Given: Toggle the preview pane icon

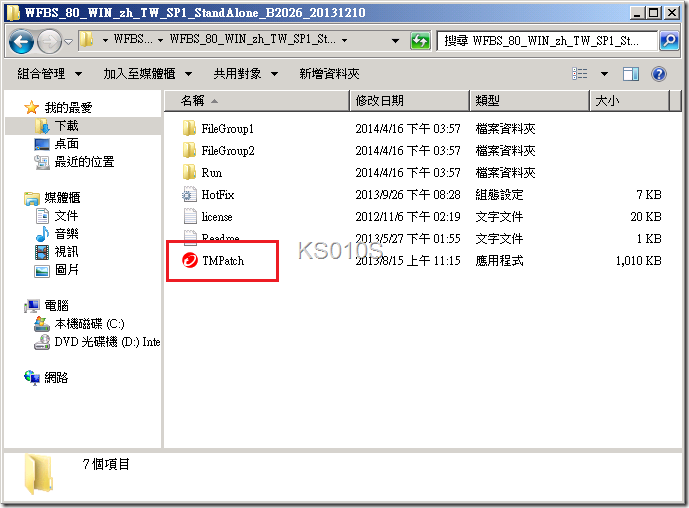Looking at the screenshot, I should click(631, 74).
